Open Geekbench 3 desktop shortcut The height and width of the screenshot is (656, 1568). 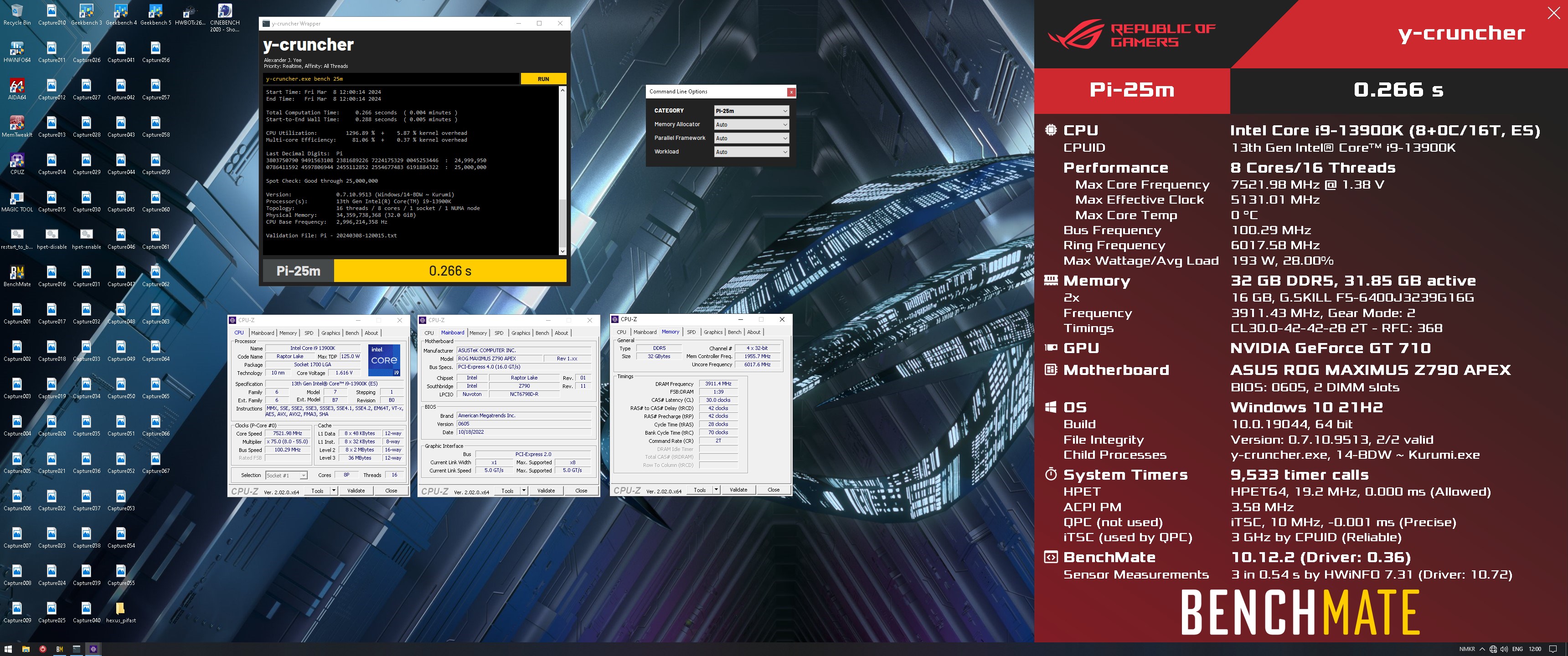click(x=87, y=15)
